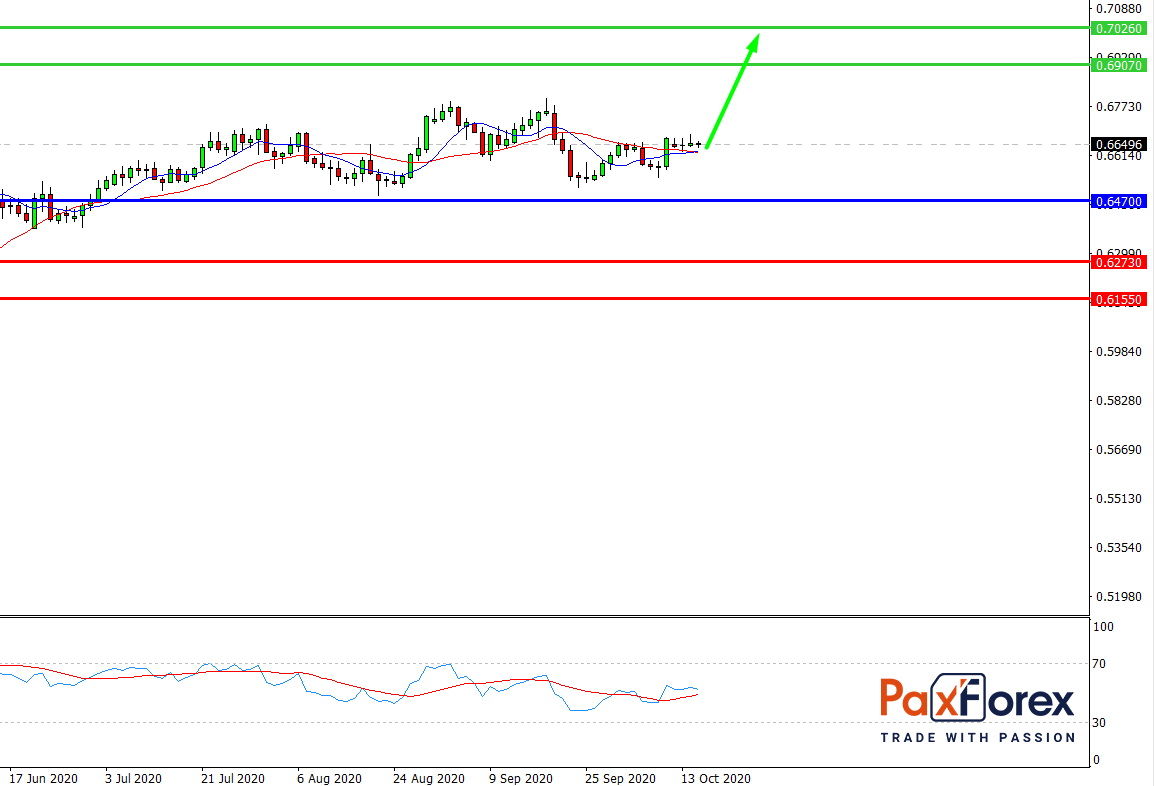Click the 0.53540 price axis value
The height and width of the screenshot is (786, 1154).
1119,548
